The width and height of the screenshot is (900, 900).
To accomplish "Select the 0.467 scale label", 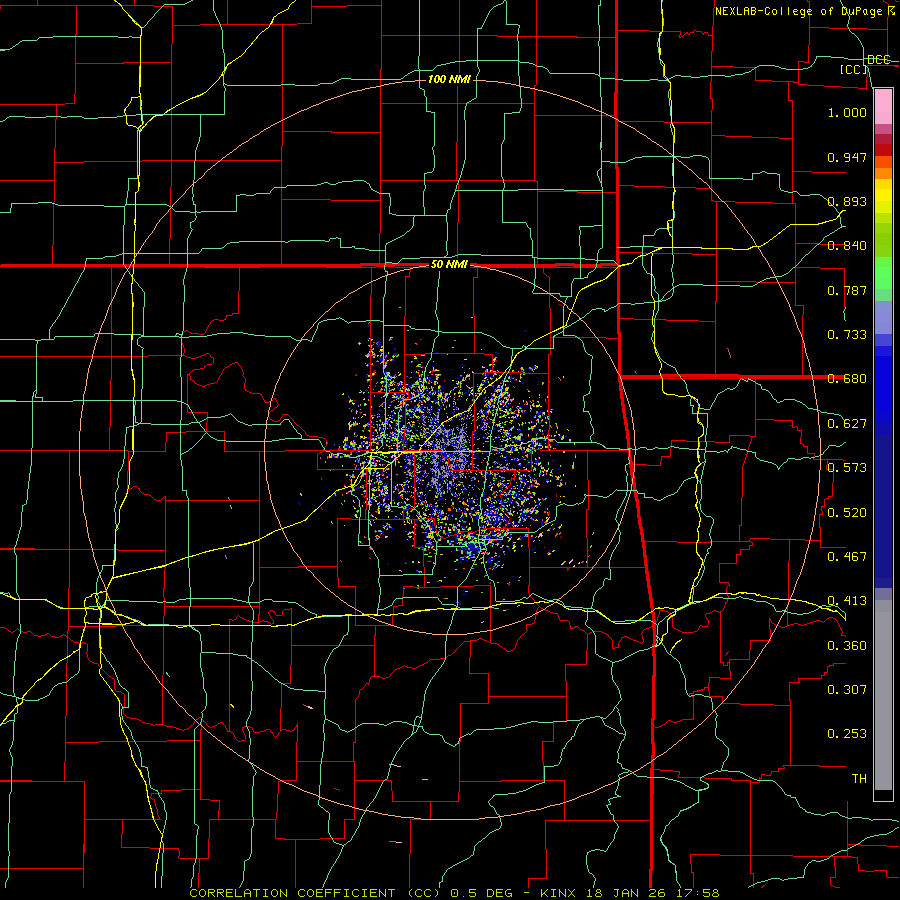I will pos(847,557).
